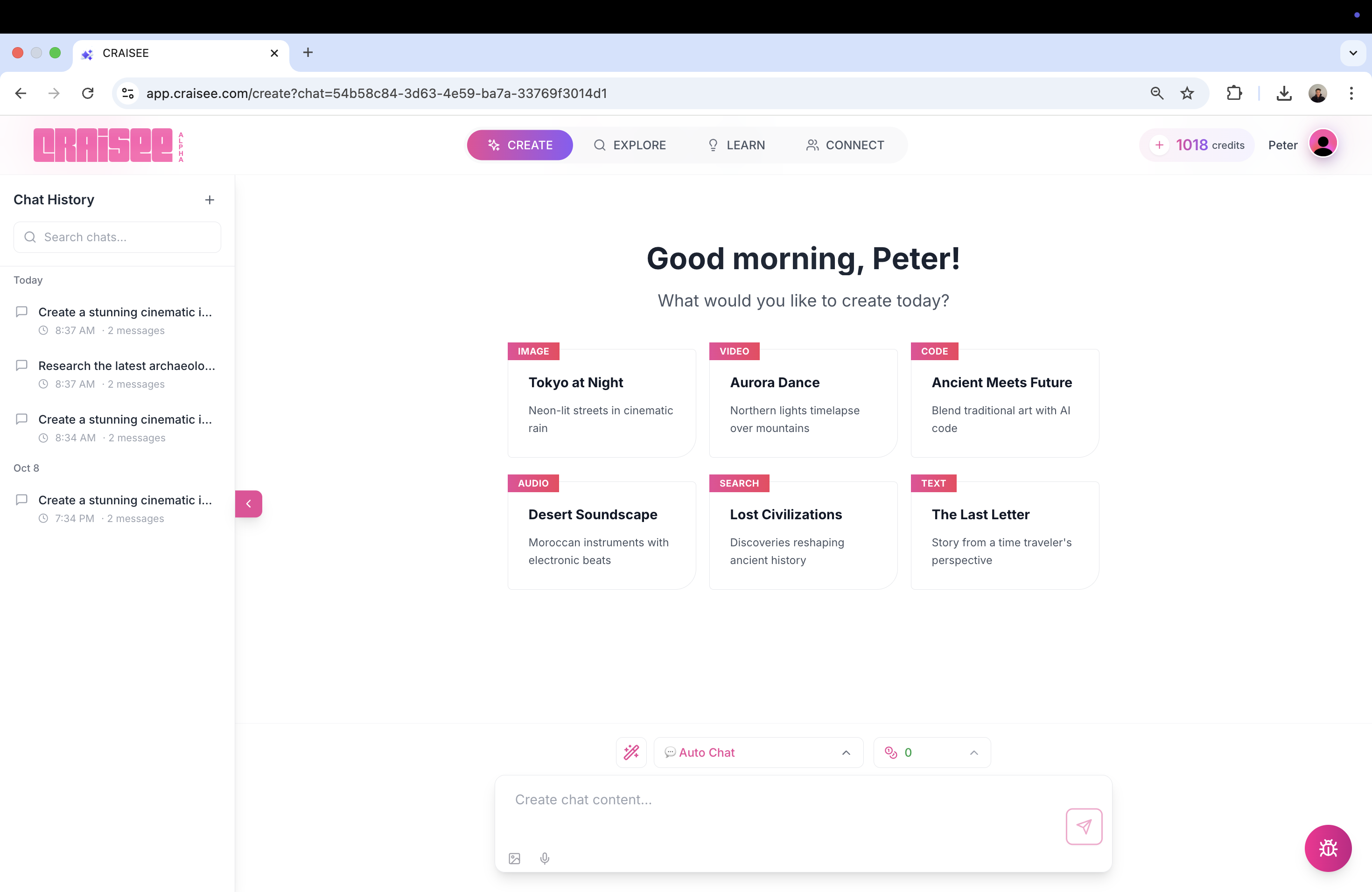Click the microphone voice input icon
The image size is (1372, 892).
point(545,858)
